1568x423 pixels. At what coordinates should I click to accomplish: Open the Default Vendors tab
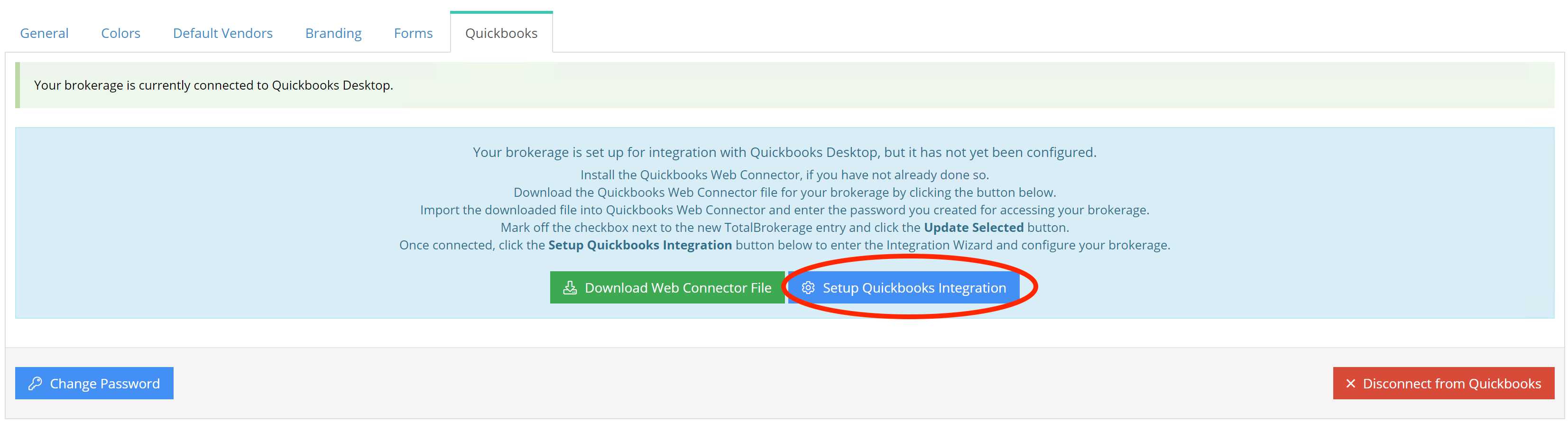coord(223,34)
